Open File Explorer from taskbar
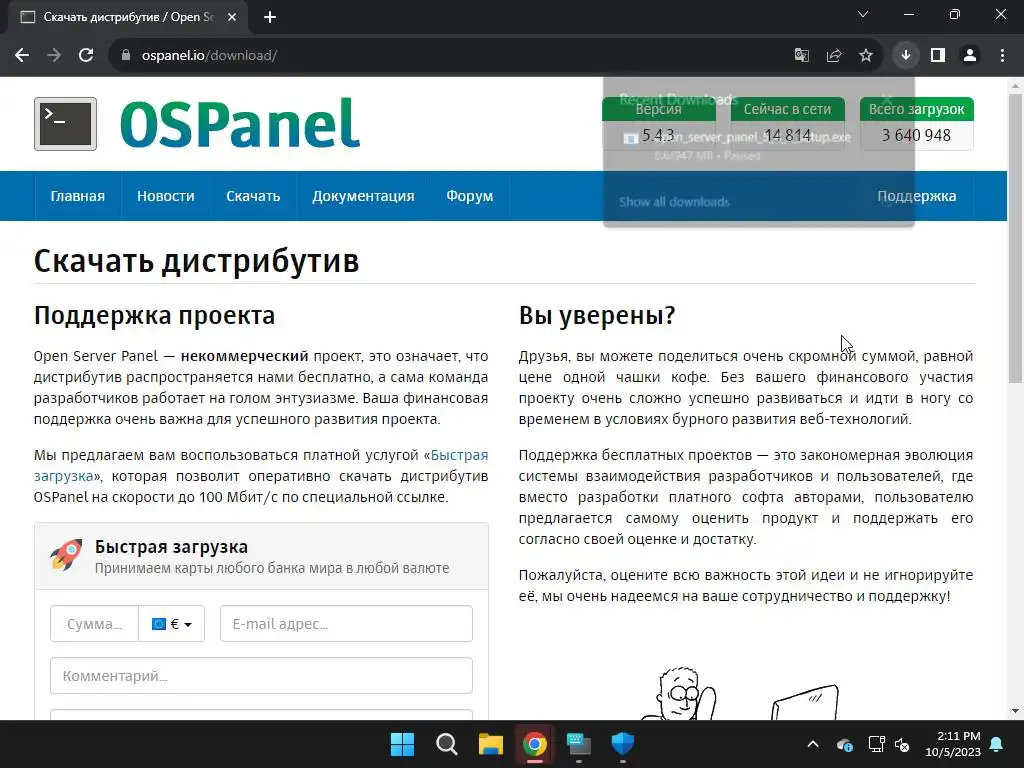Screen dimensions: 1024x768 tap(490, 744)
